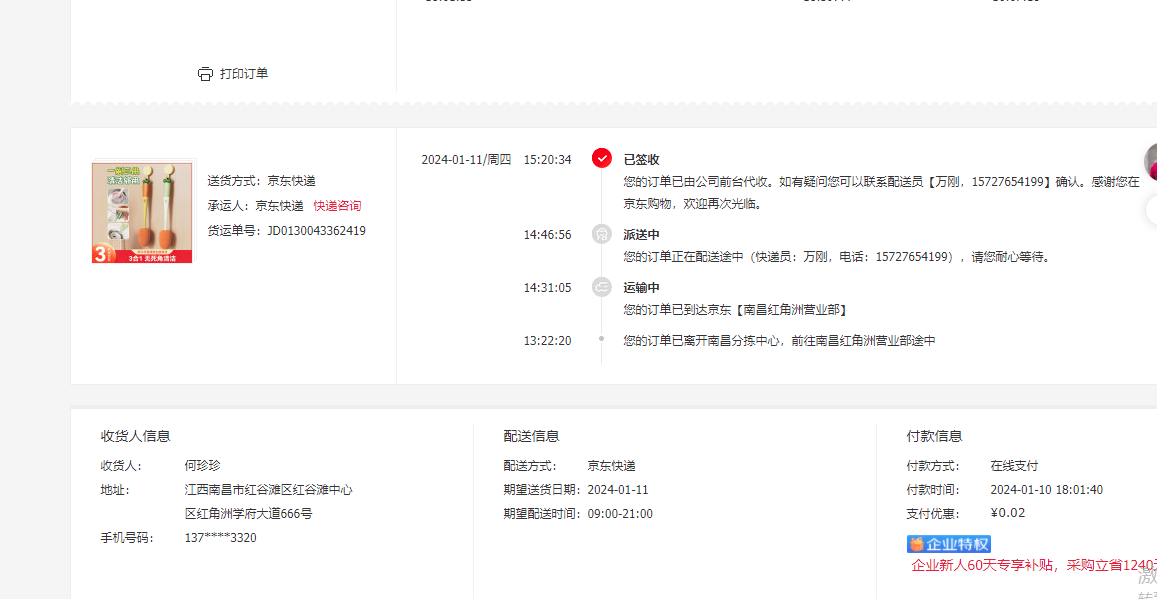Click the 运输中 truck status icon
The width and height of the screenshot is (1157, 599).
[602, 288]
